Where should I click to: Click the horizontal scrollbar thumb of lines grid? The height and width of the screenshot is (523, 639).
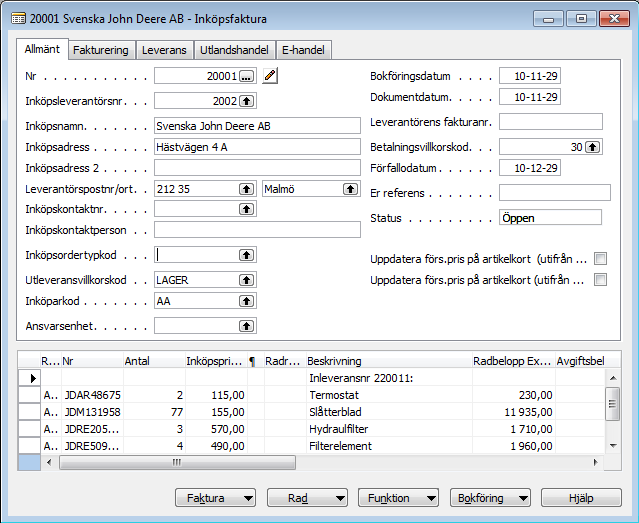coord(177,463)
